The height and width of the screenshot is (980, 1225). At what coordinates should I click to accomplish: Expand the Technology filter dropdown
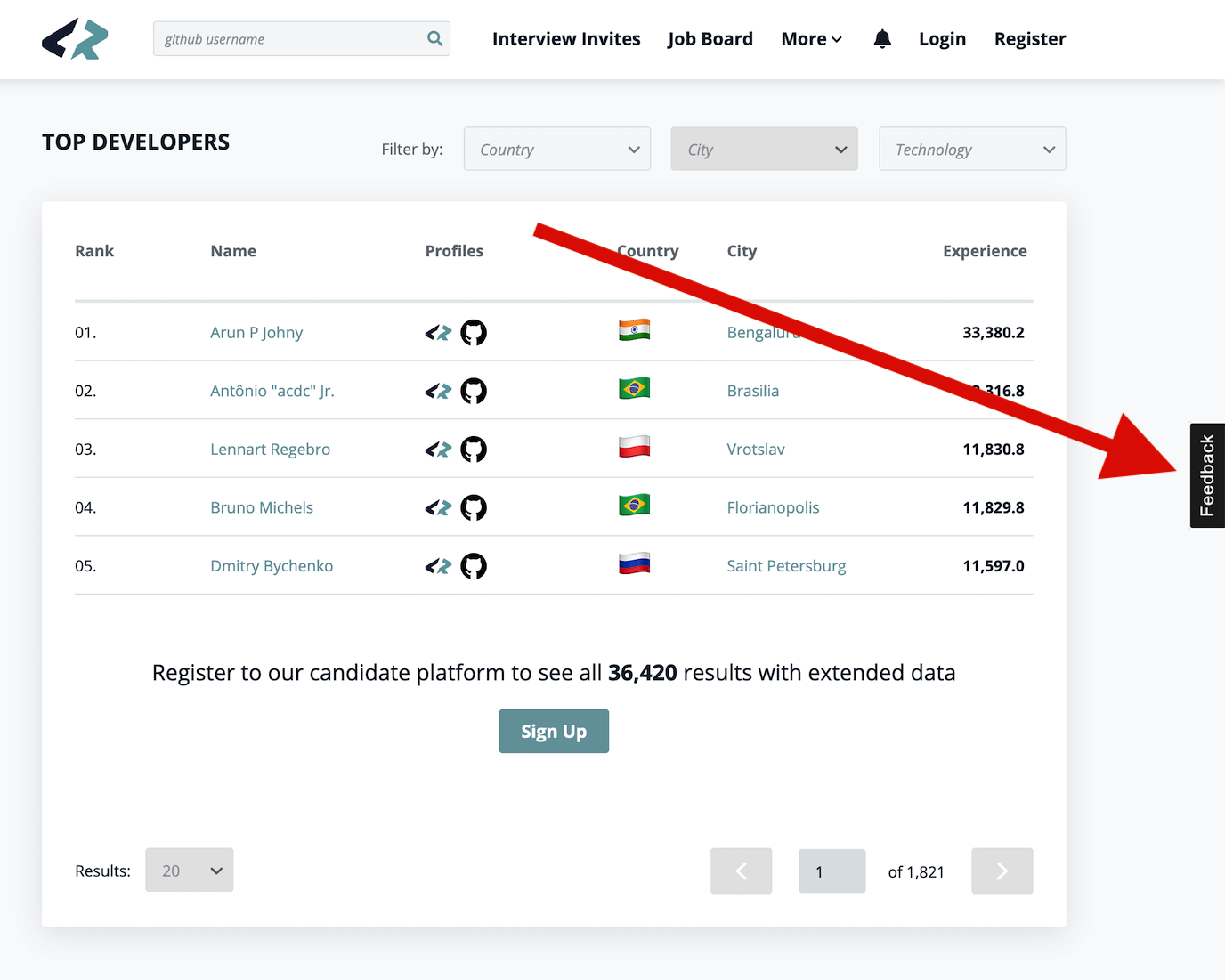(971, 149)
